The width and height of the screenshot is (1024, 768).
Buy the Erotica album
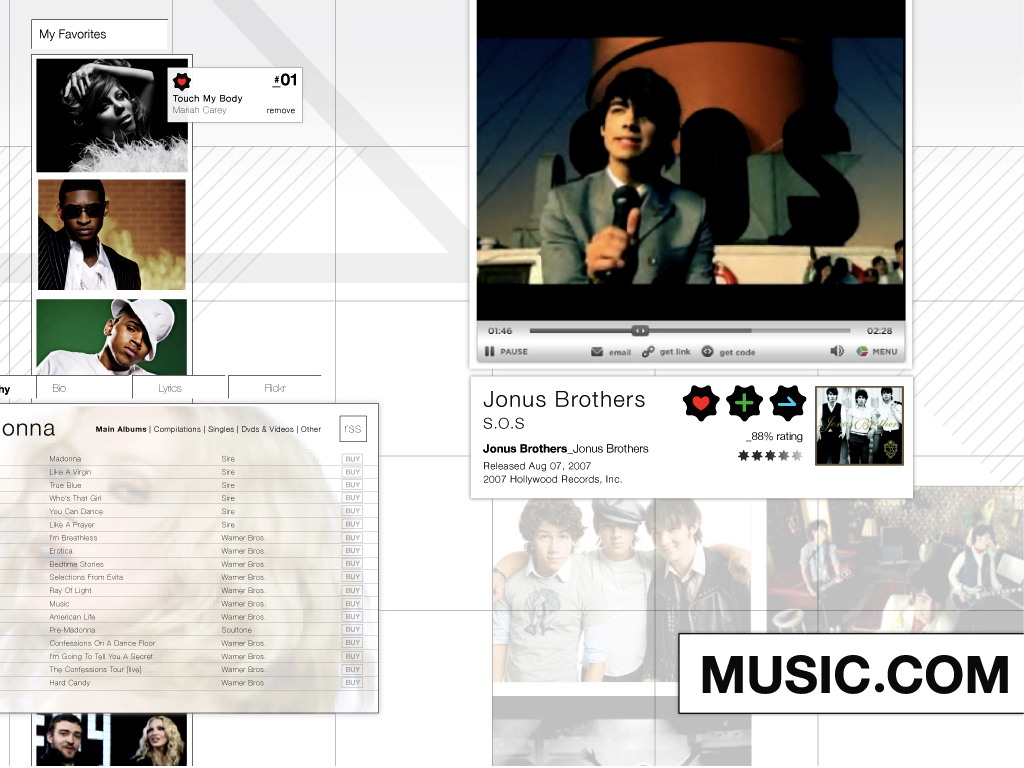(x=353, y=551)
